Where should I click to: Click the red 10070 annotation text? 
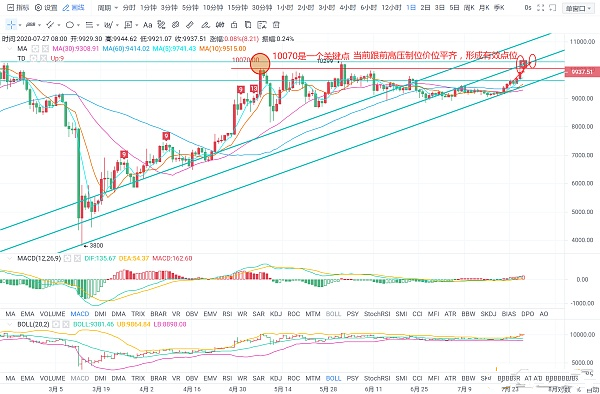pyautogui.click(x=395, y=56)
